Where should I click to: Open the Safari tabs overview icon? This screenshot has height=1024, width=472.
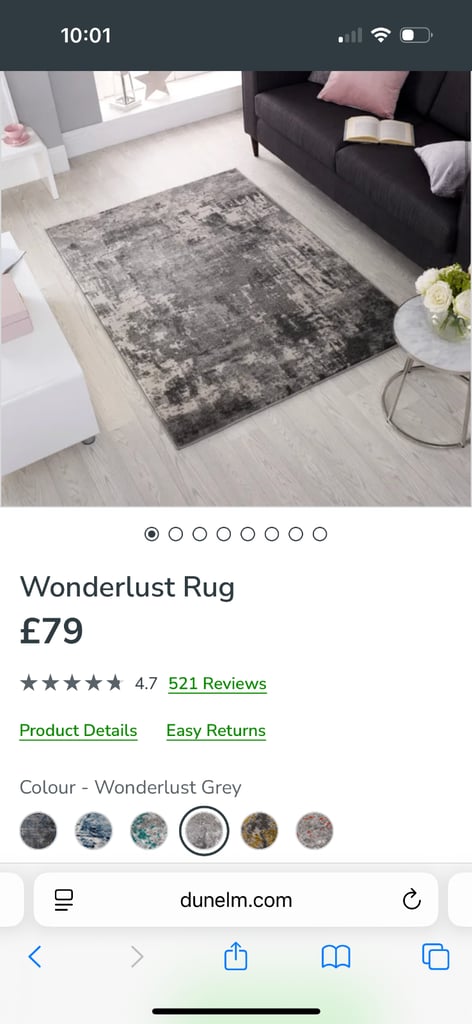pos(435,957)
